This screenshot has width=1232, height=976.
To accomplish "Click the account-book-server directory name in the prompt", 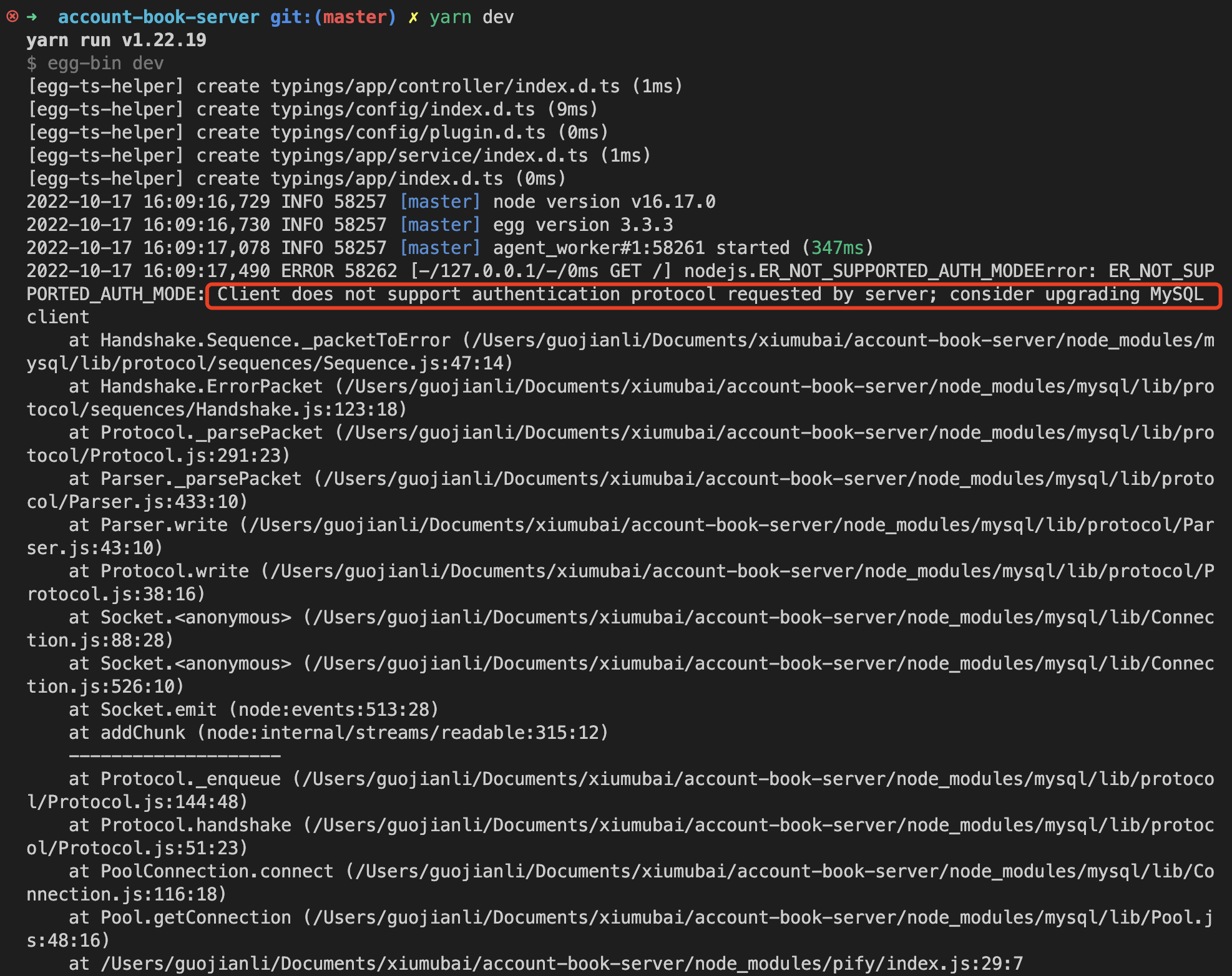I will click(x=159, y=17).
